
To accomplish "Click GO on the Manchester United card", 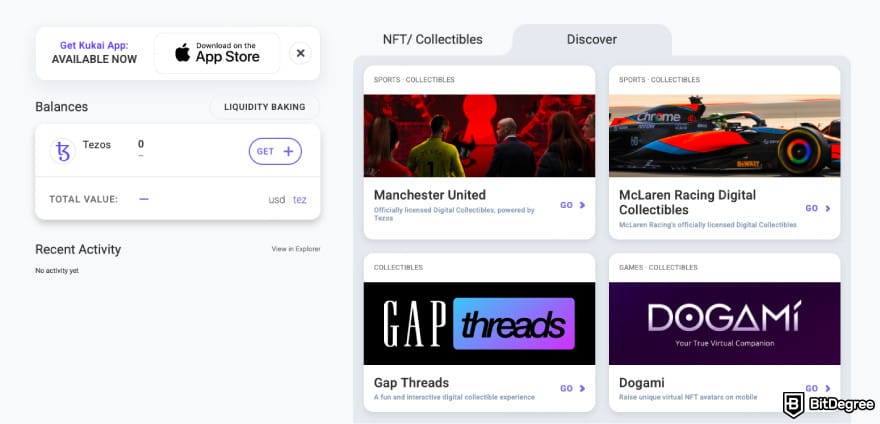I will [x=572, y=205].
